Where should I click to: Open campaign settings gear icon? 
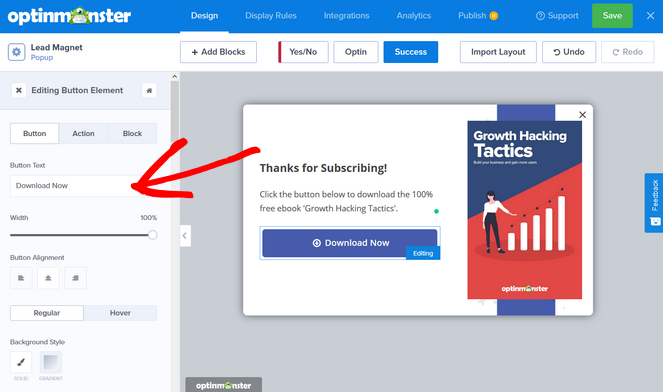(x=16, y=52)
